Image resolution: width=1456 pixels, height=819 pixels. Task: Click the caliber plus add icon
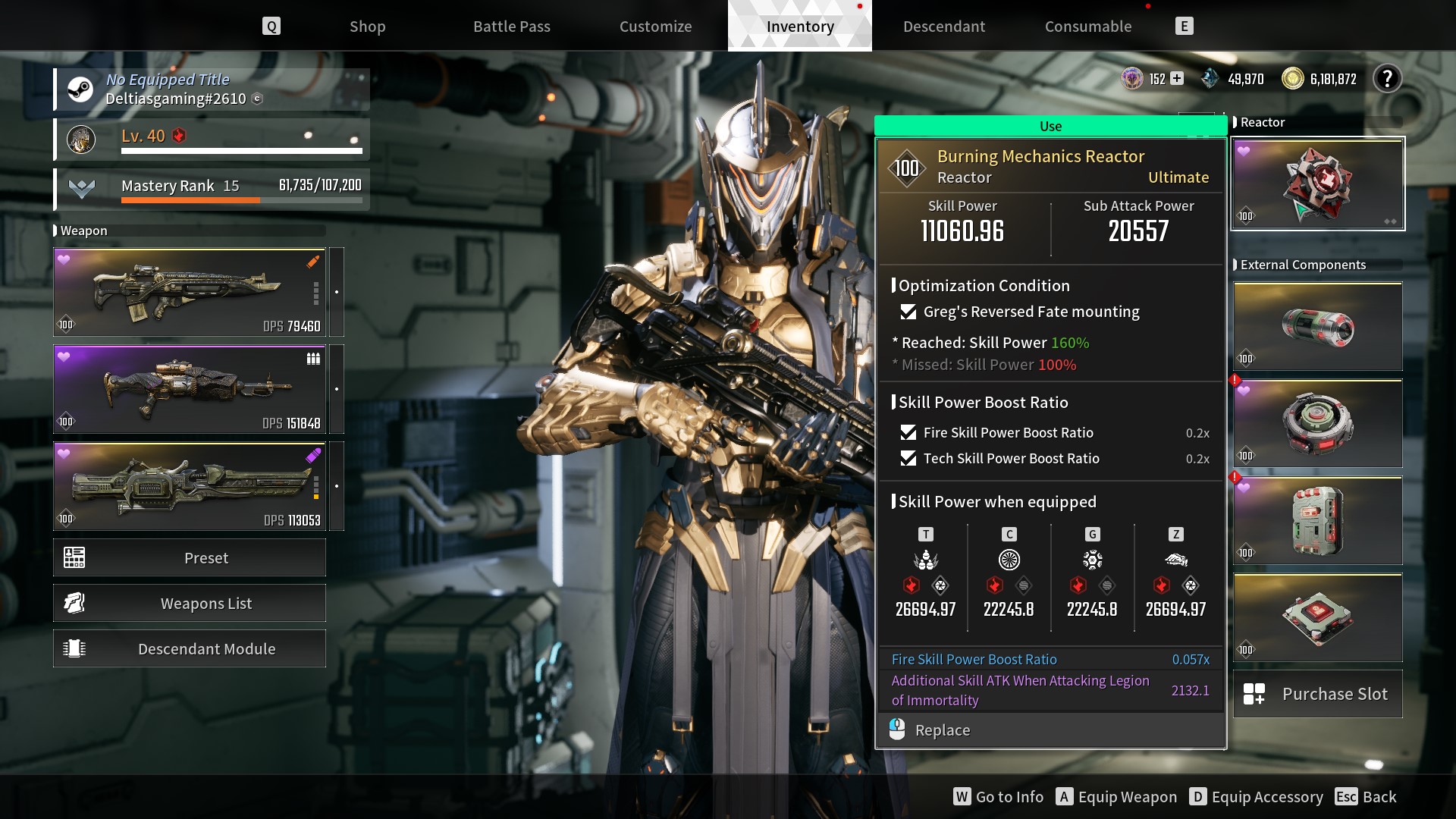coord(1176,78)
